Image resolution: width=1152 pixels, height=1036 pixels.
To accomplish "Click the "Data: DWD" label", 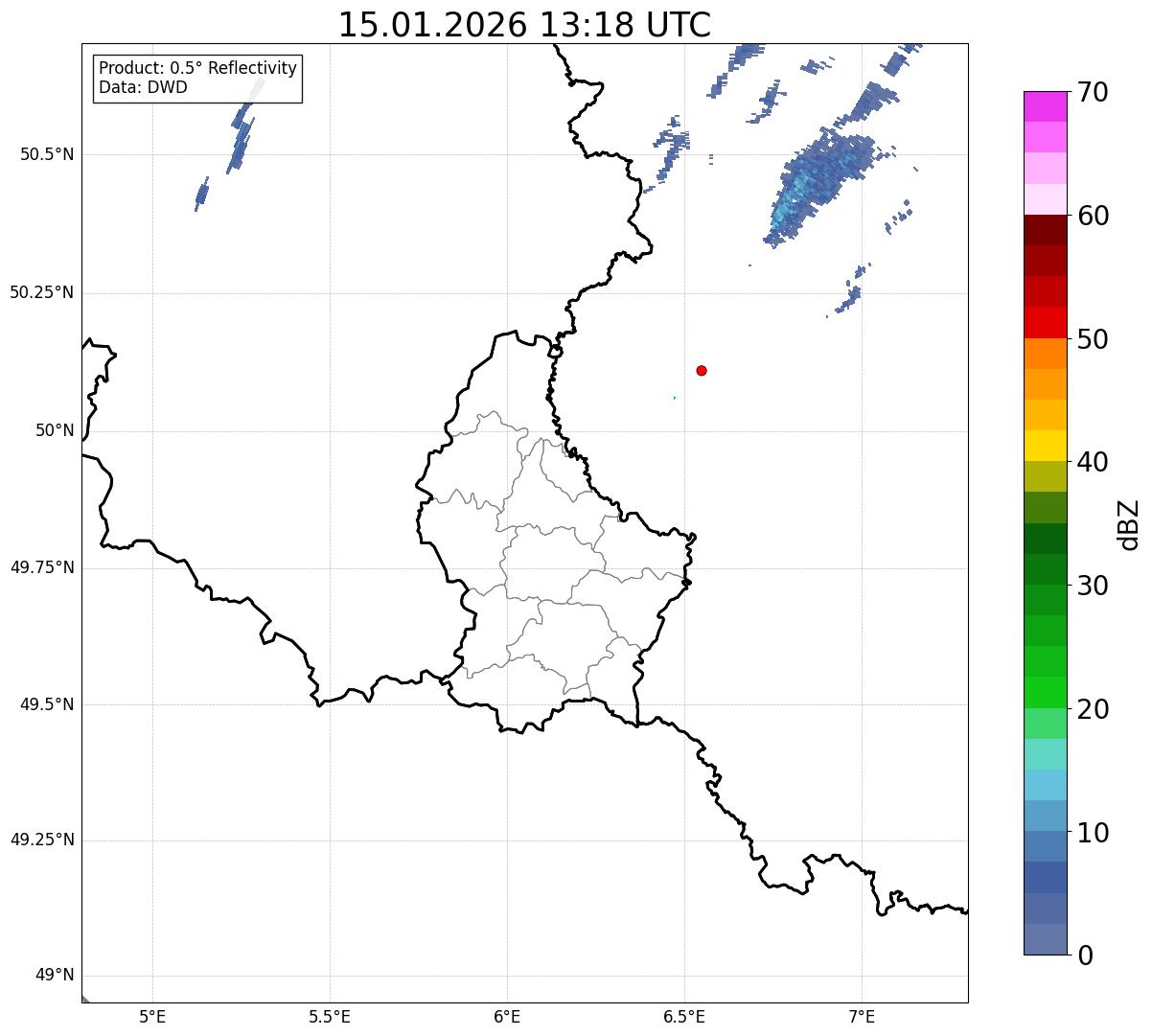I will [143, 88].
